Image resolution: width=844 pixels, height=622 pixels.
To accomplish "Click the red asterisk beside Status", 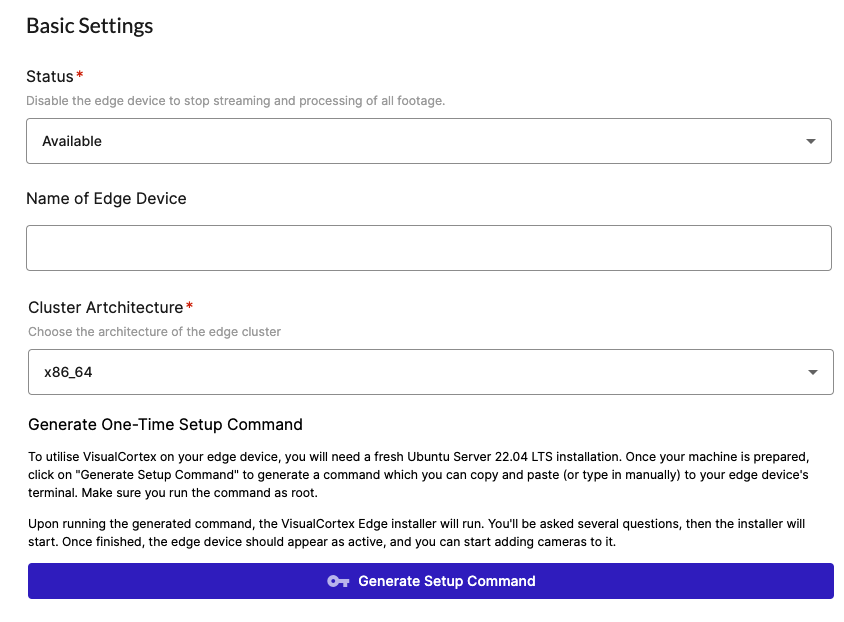I will [x=80, y=77].
